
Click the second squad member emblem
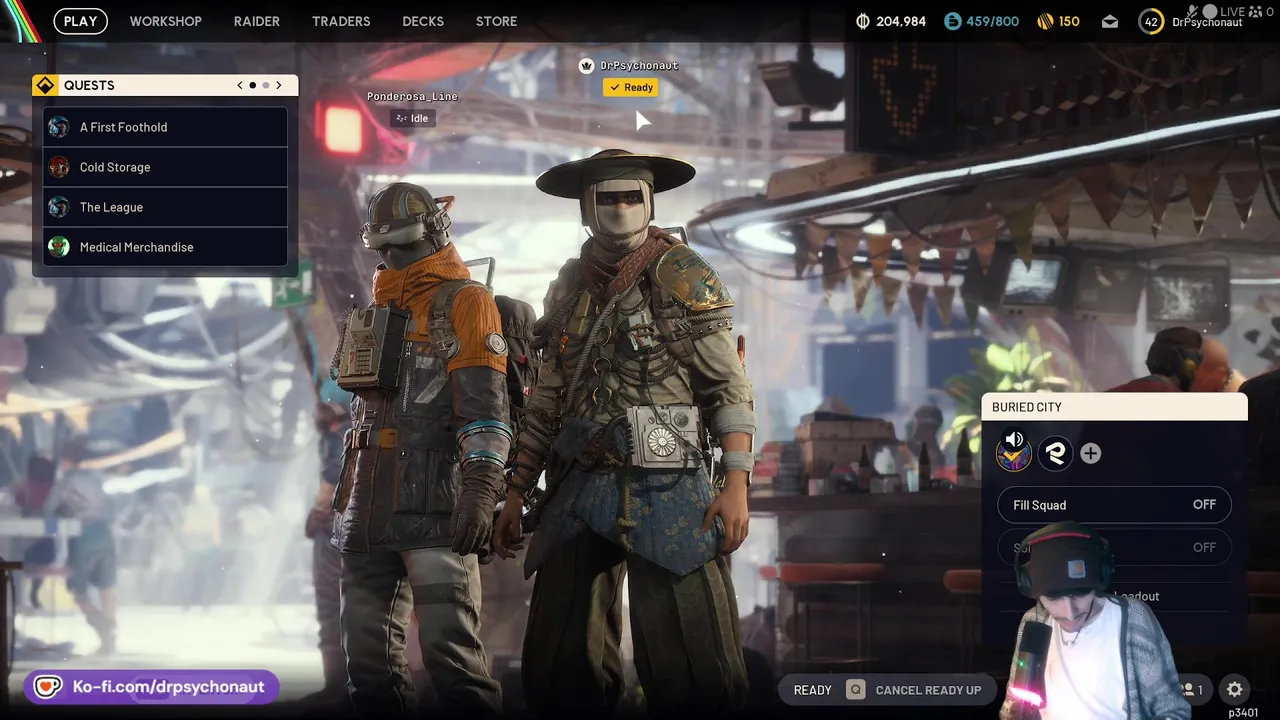tap(1055, 453)
